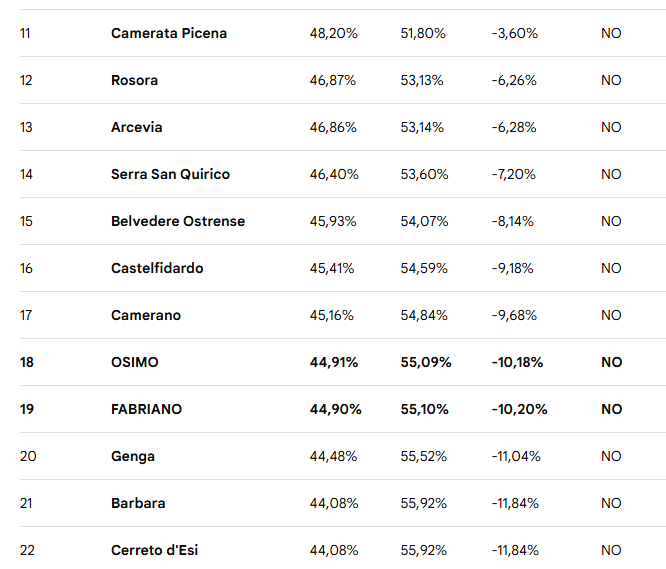
Task: Click the 48,20% value for Camerata Picena
Action: point(334,33)
